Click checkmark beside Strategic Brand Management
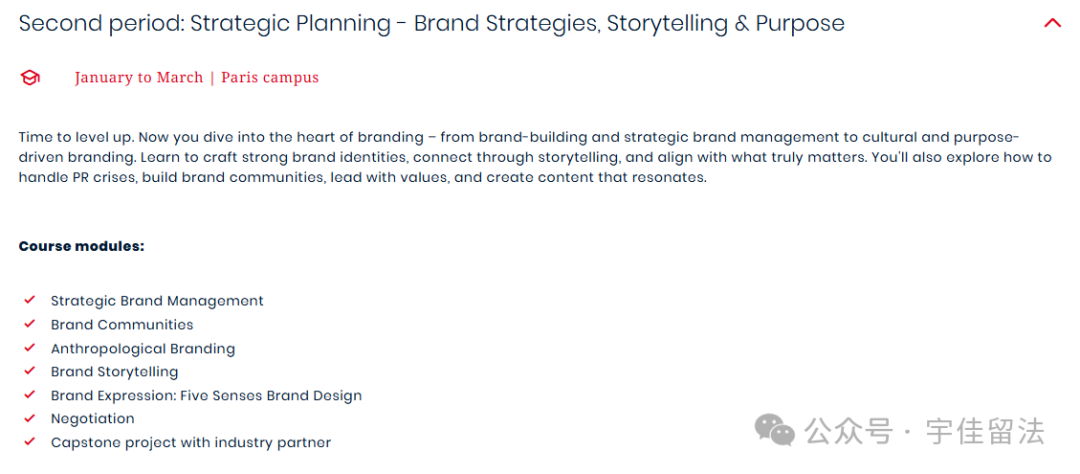Screen dimensions: 1080x474 point(29,300)
